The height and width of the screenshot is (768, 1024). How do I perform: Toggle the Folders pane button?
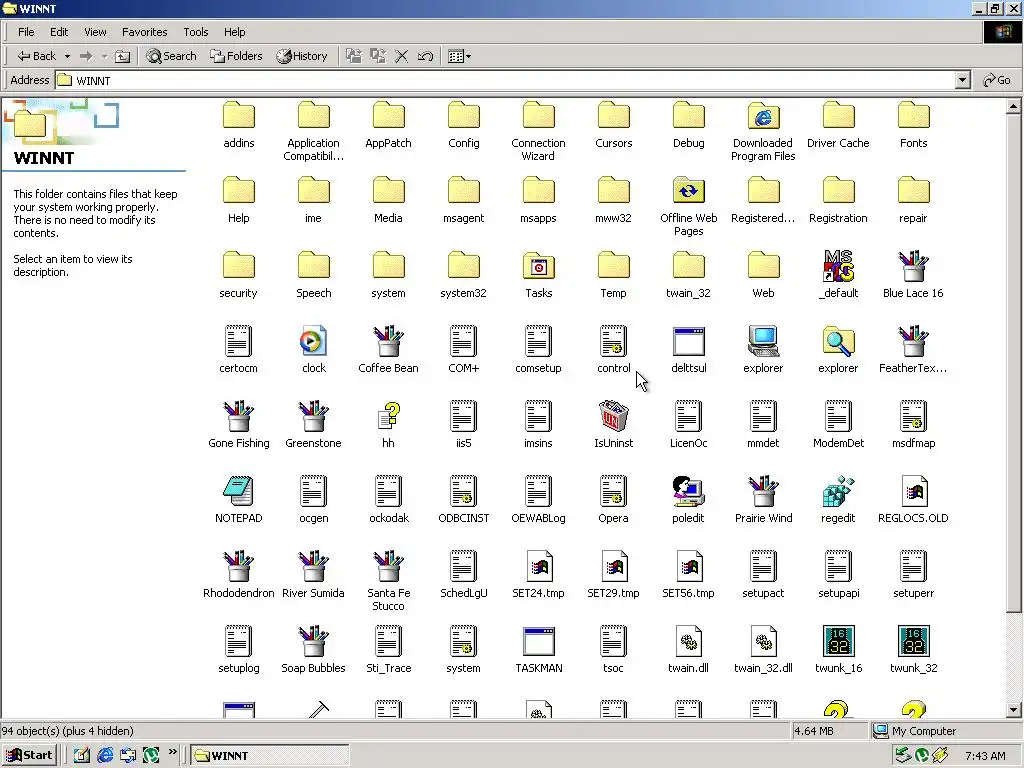point(236,56)
